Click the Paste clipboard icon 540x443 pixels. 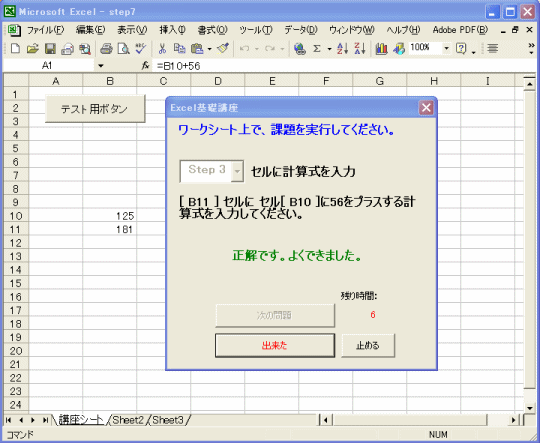point(197,49)
